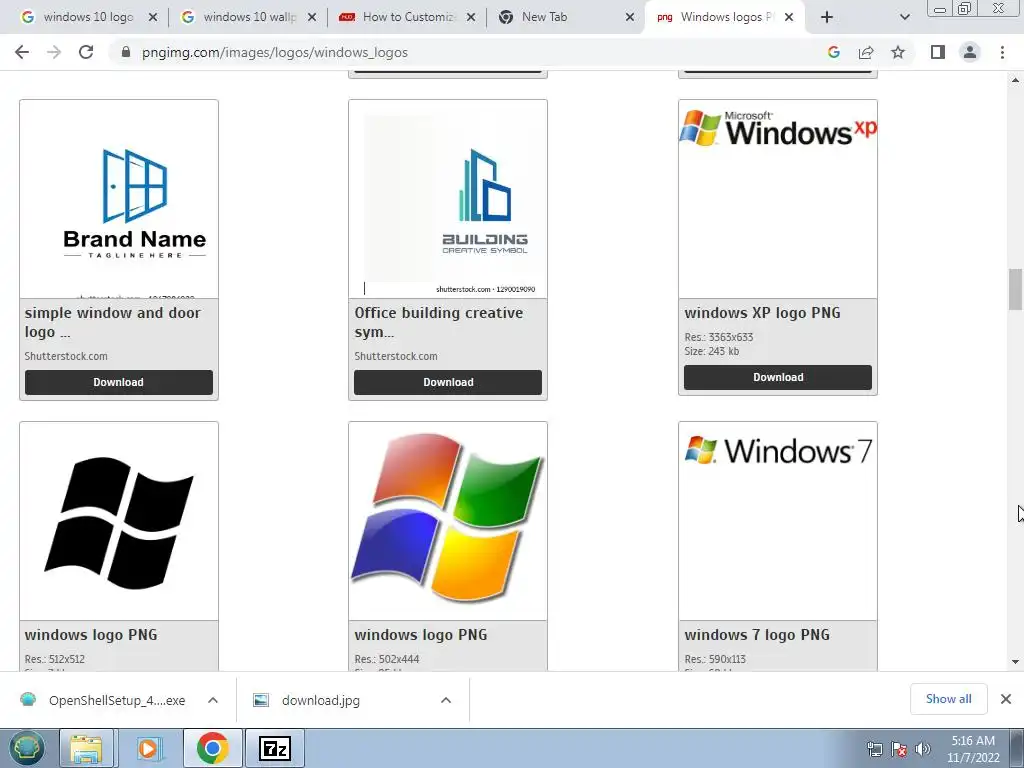The height and width of the screenshot is (768, 1024).
Task: Click 'Office building creative sym...' title
Action: (x=439, y=322)
